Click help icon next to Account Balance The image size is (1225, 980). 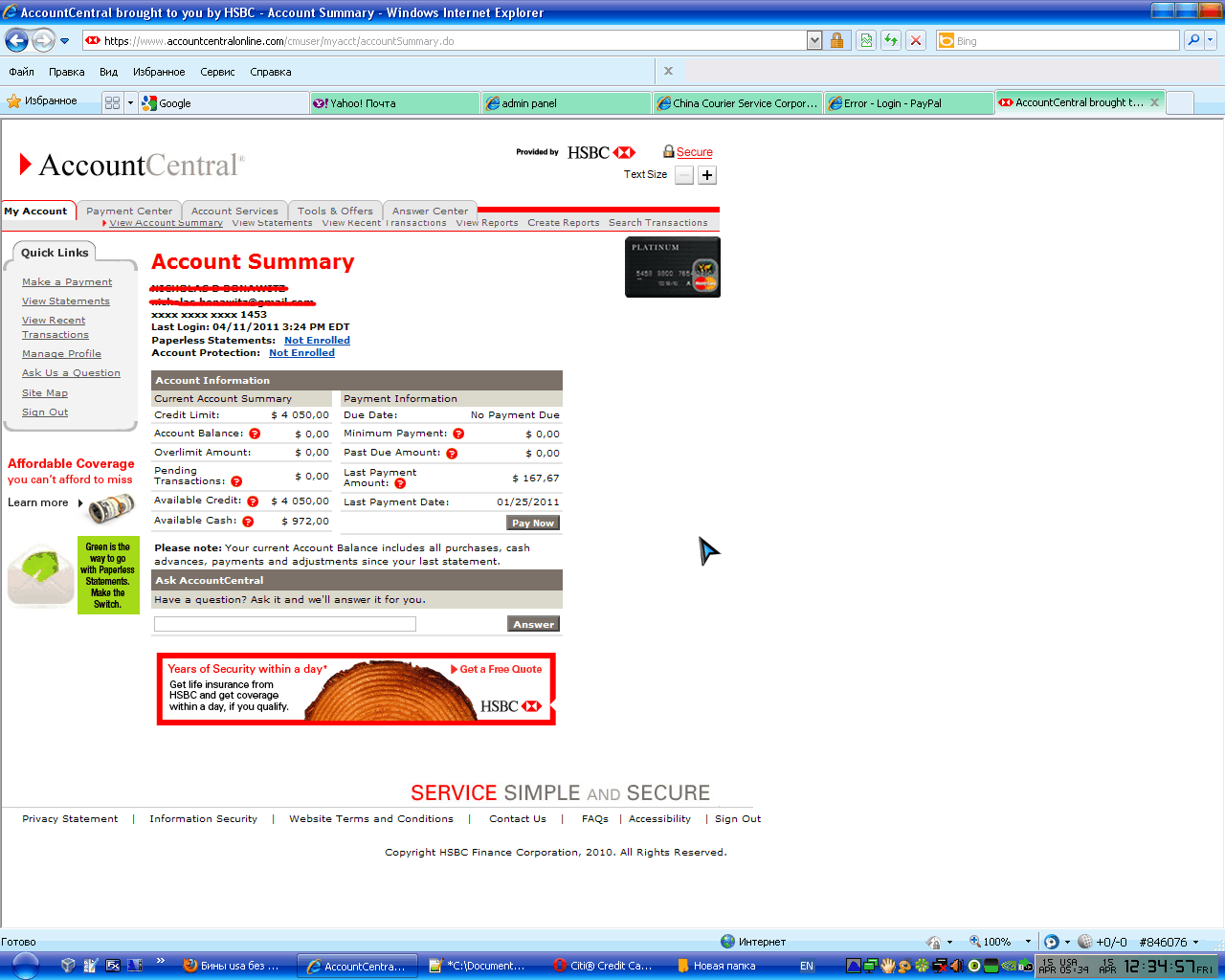(x=255, y=434)
